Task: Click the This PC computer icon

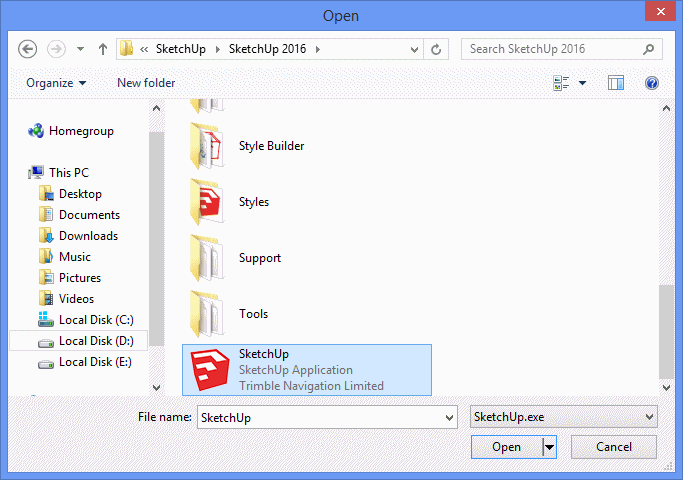Action: pyautogui.click(x=36, y=172)
